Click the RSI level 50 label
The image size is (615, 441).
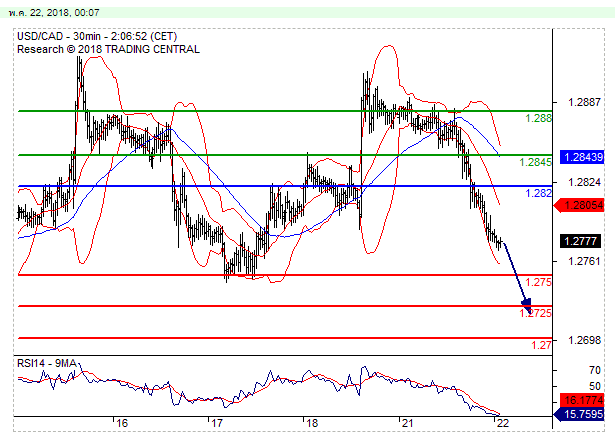pyautogui.click(x=595, y=386)
